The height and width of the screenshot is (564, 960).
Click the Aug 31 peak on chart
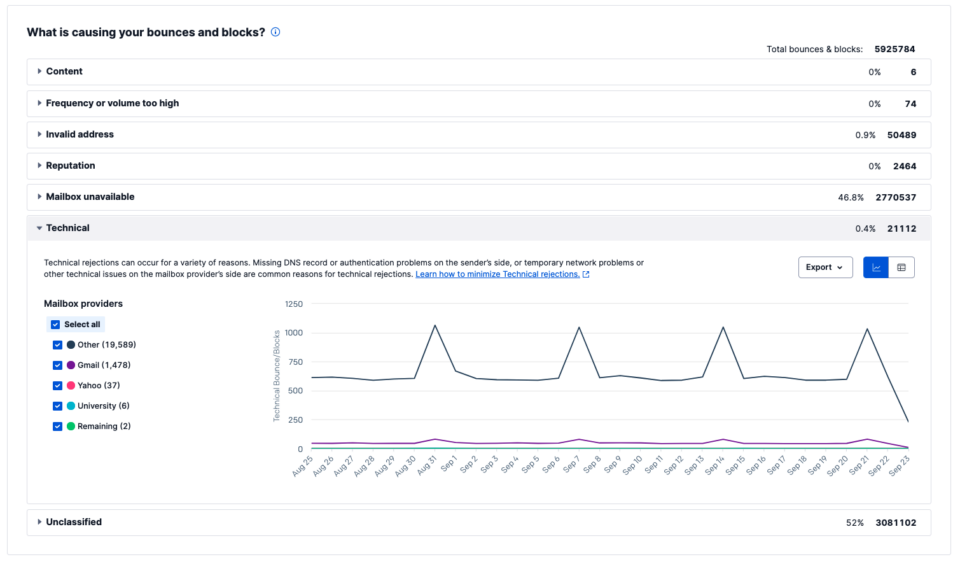pos(435,325)
